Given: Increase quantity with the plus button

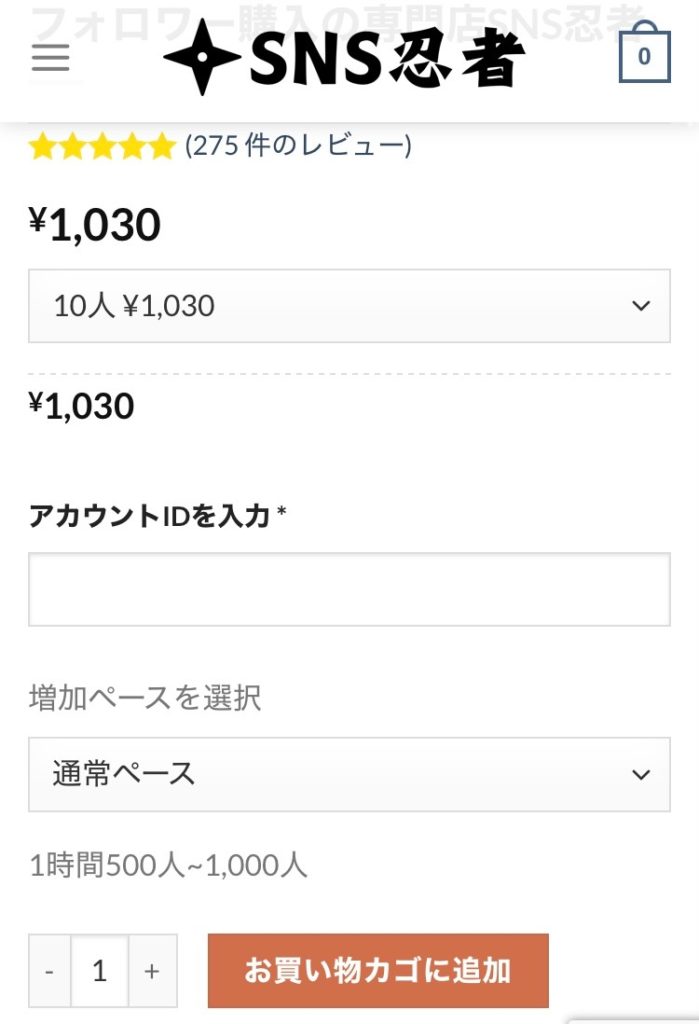Looking at the screenshot, I should pyautogui.click(x=152, y=971).
